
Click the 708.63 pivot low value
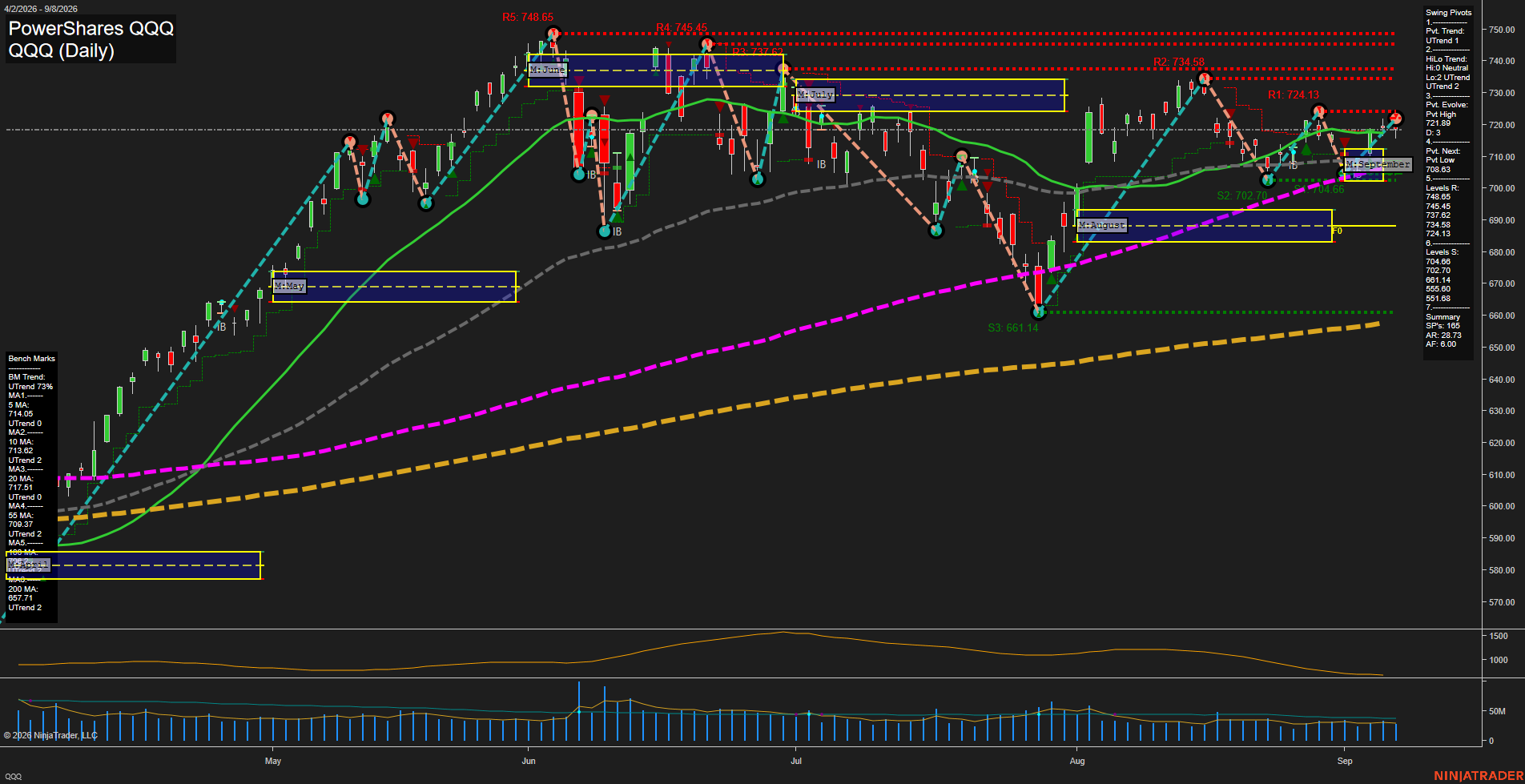[x=1438, y=170]
